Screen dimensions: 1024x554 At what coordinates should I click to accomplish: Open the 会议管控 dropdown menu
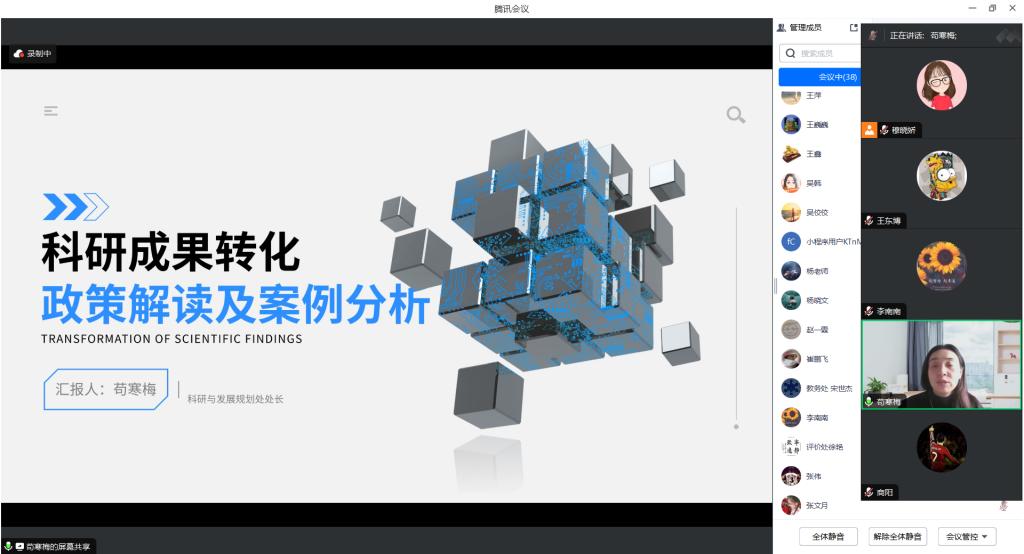967,537
